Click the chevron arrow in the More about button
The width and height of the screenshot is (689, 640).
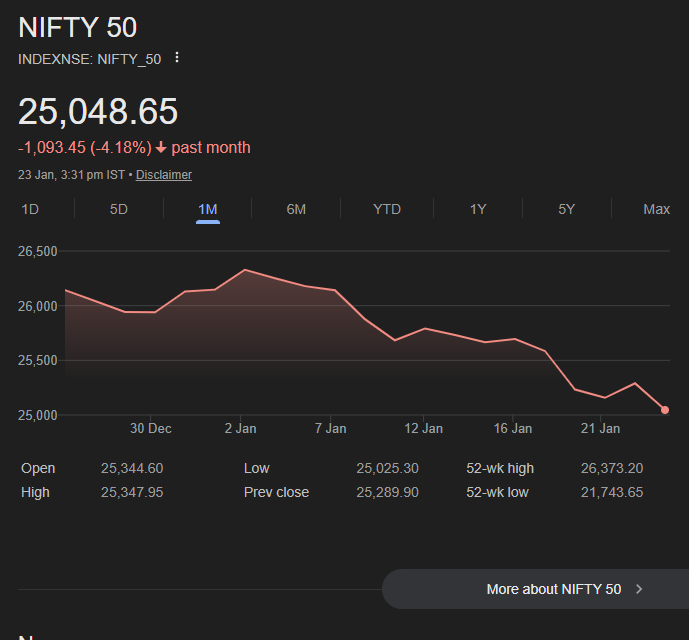(x=639, y=589)
